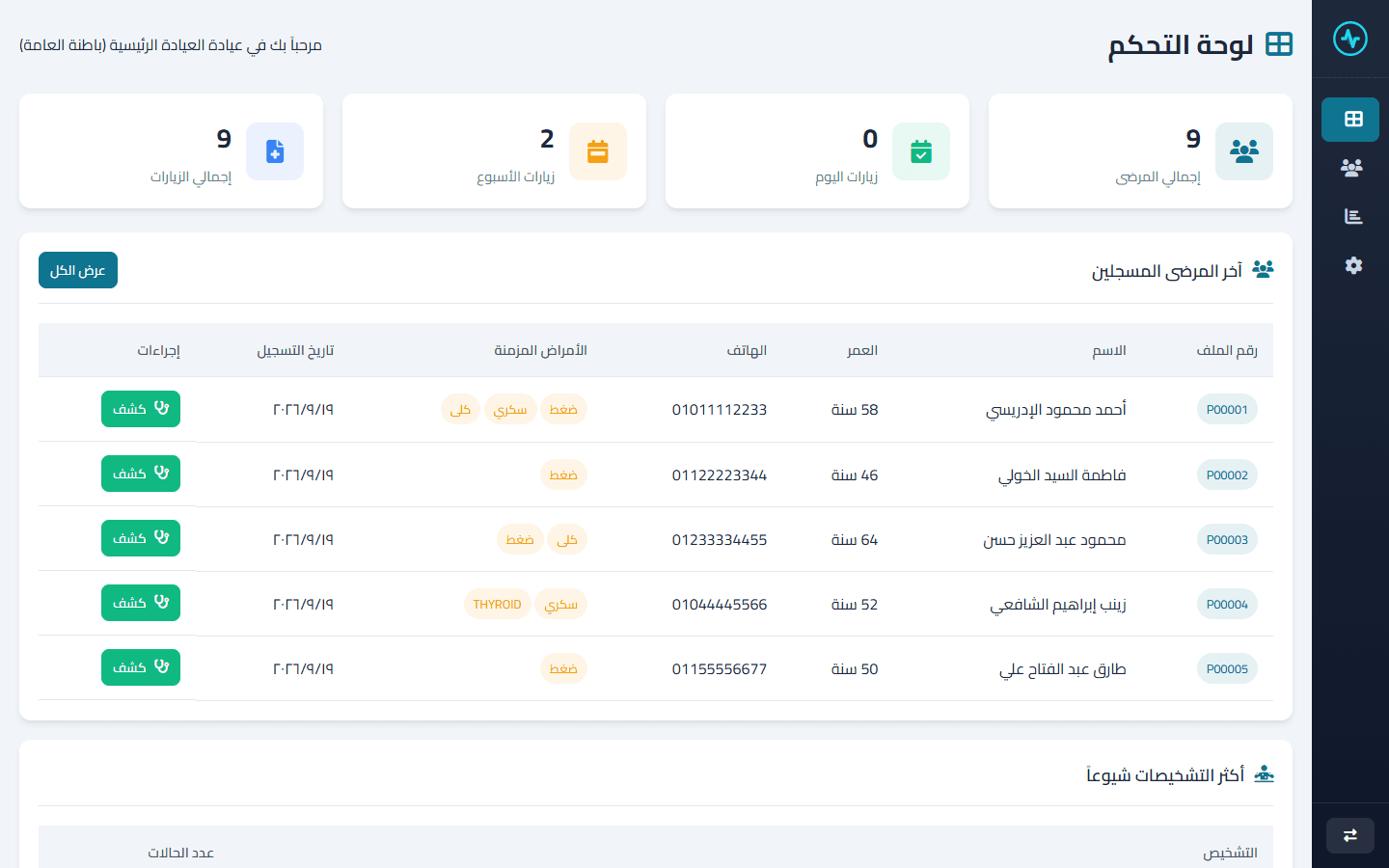Click phone number 01011112233
This screenshot has height=868, width=1389.
point(720,410)
